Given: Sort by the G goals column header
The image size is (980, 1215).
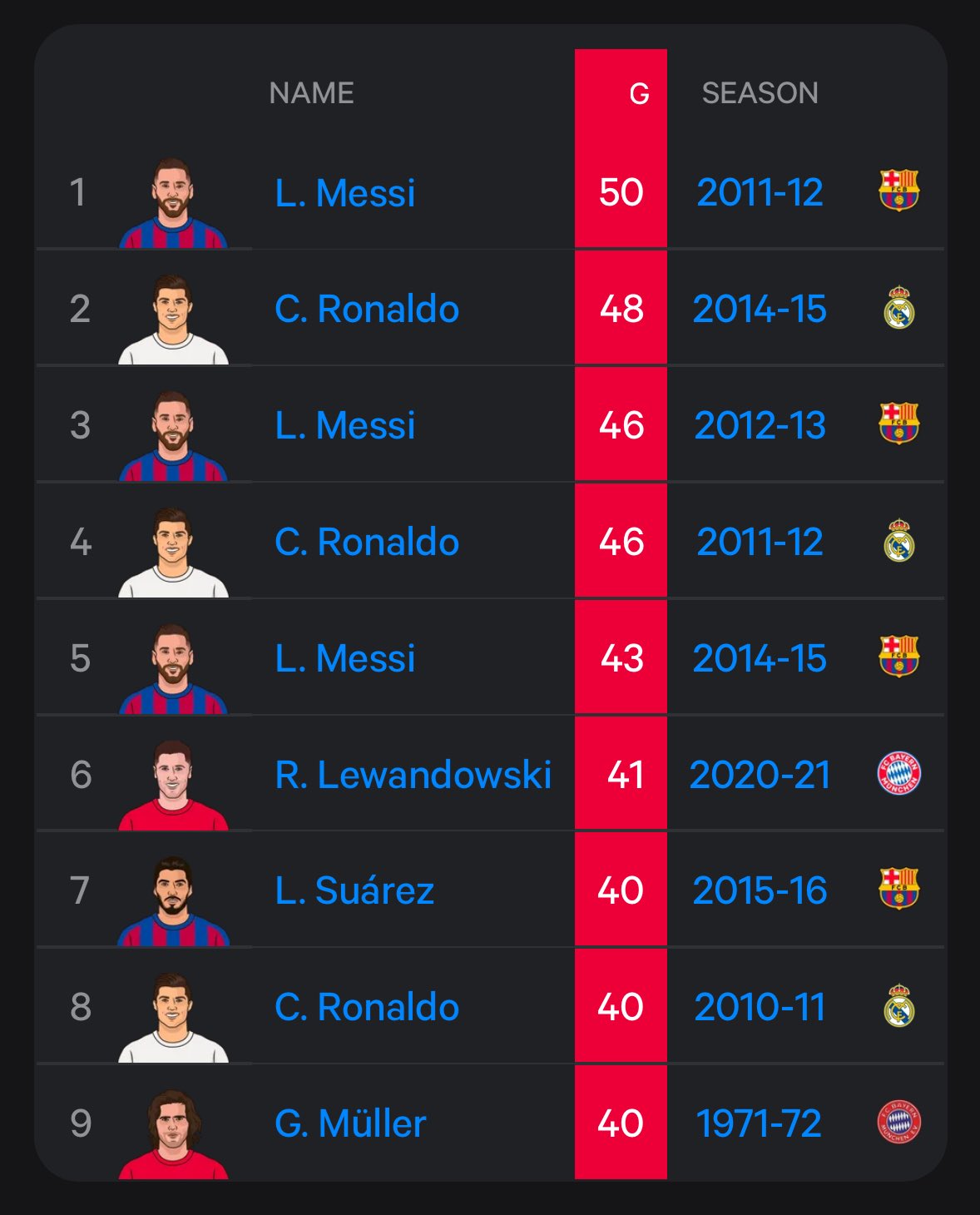Looking at the screenshot, I should pos(638,93).
